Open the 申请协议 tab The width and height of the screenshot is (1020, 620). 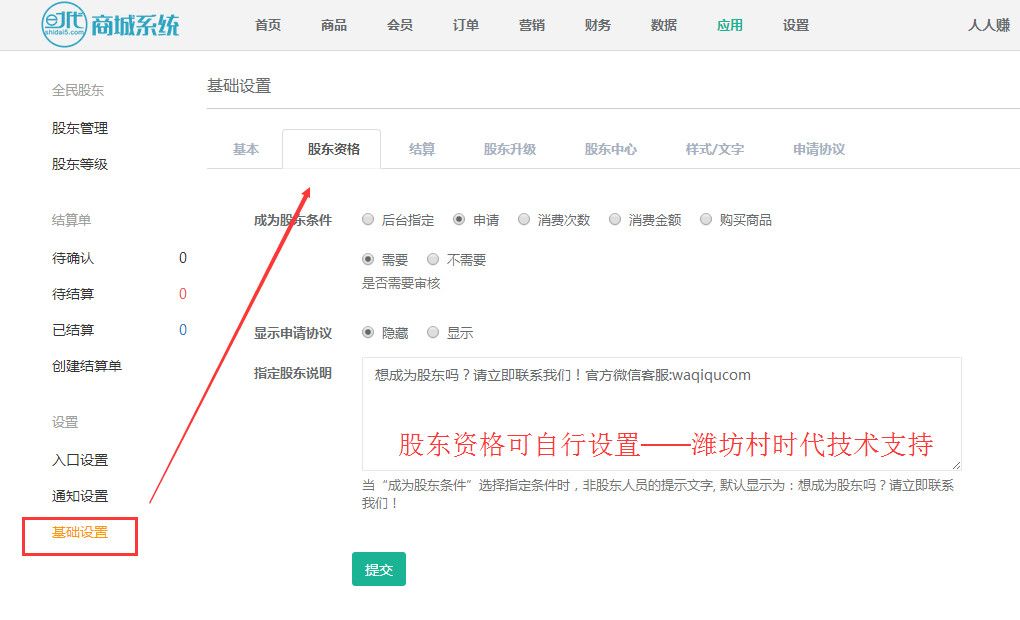(819, 149)
